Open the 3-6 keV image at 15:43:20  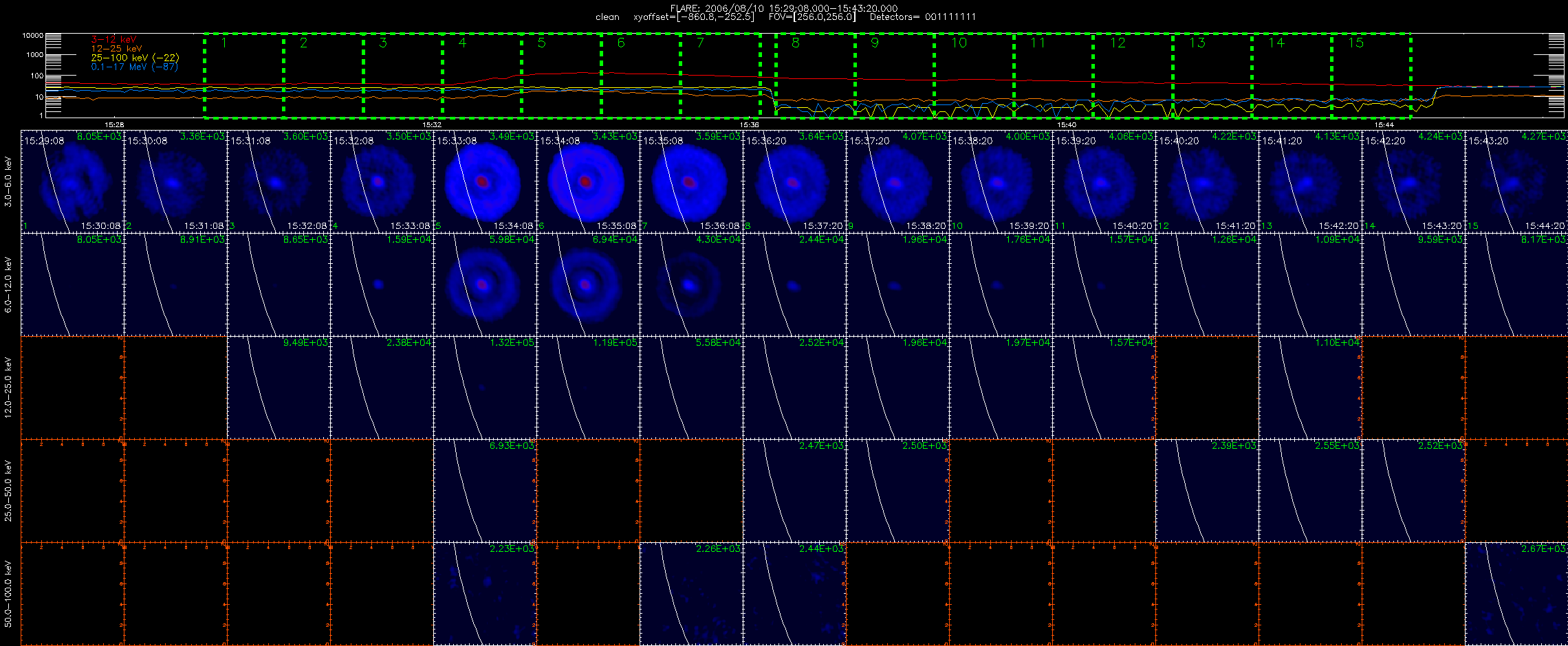pos(1517,181)
